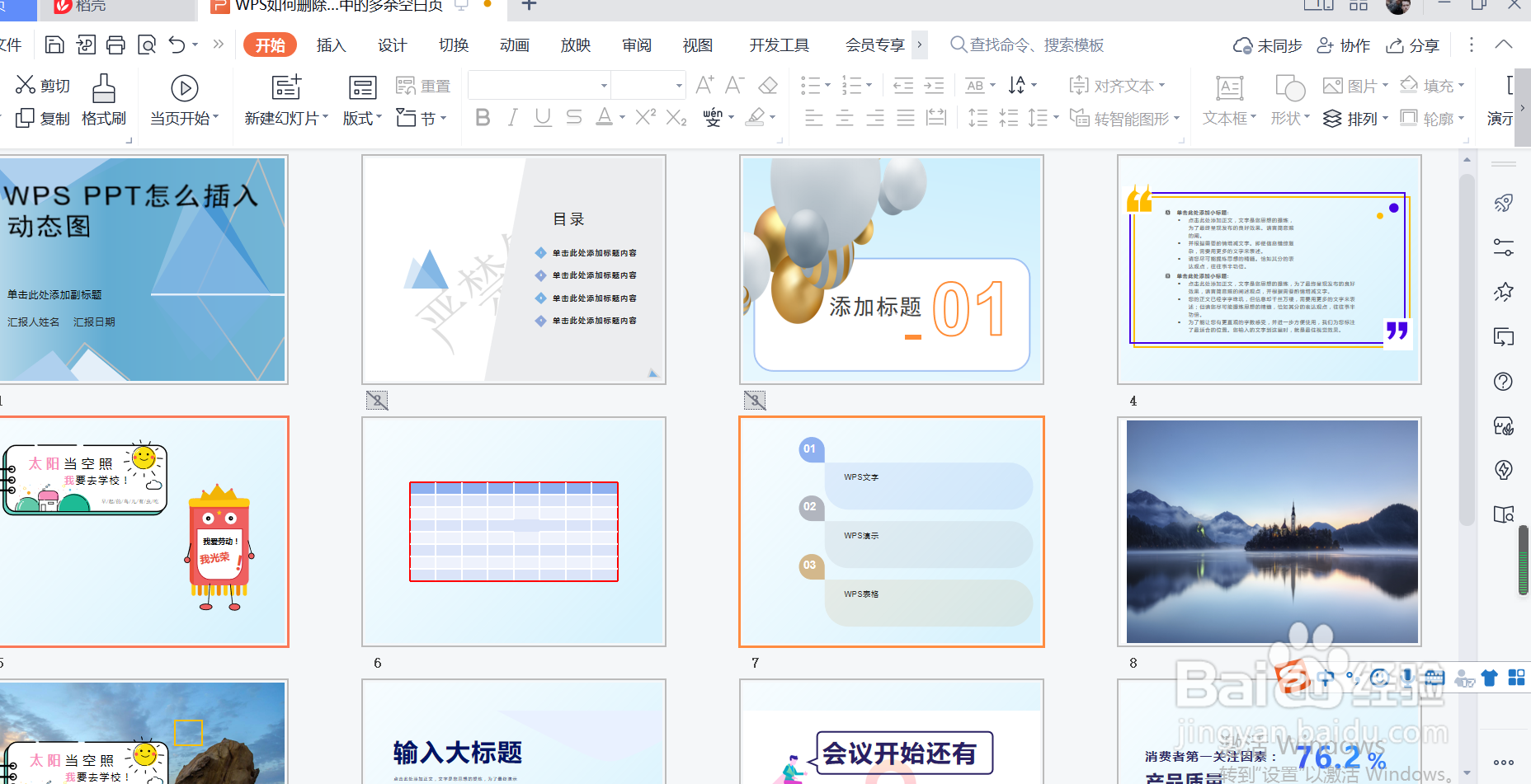
Task: Toggle Underline formatting
Action: (x=542, y=118)
